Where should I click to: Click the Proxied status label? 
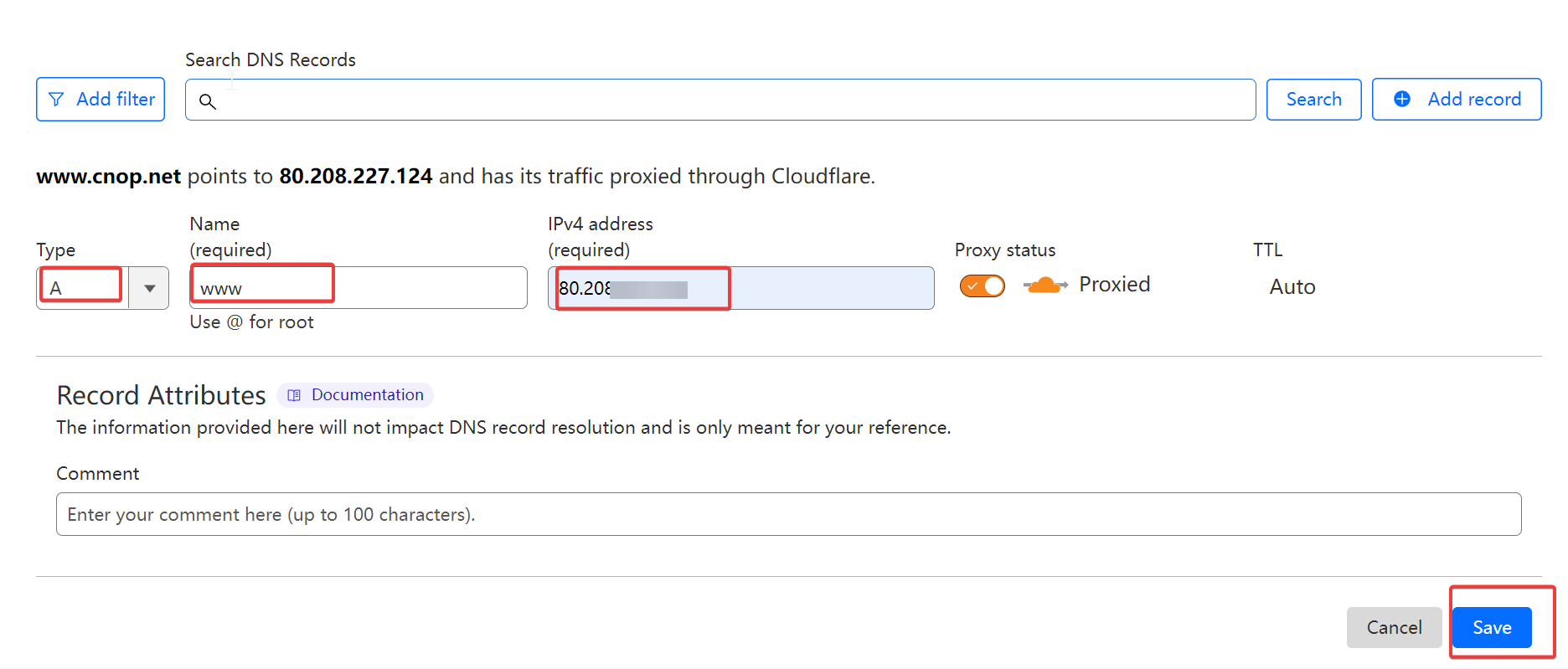1114,285
